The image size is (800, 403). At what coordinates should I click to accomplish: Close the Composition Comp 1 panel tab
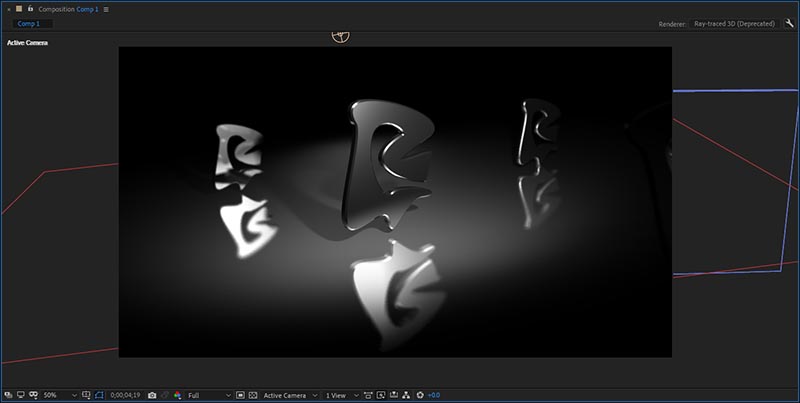[9, 9]
